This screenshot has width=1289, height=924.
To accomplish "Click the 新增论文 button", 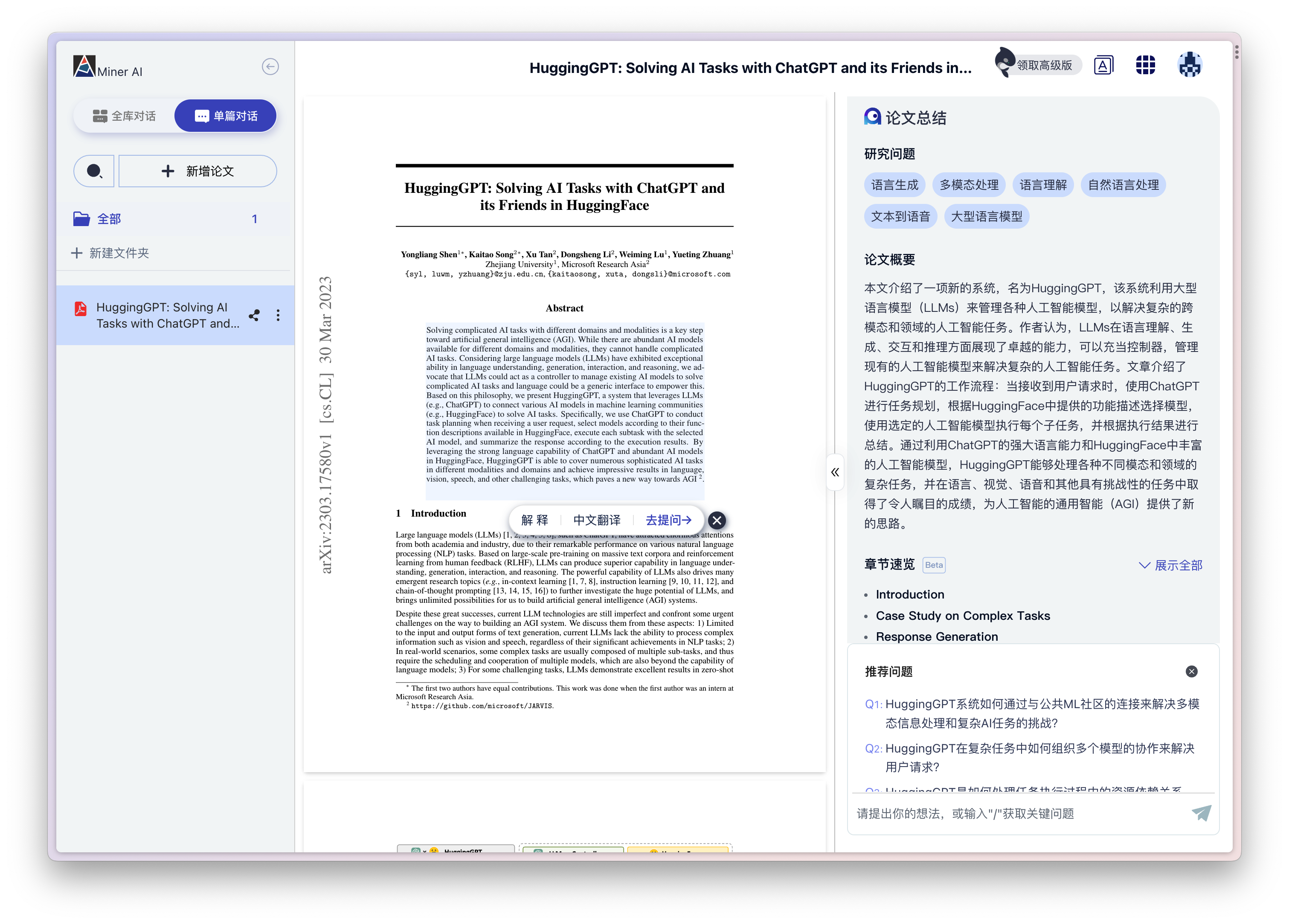I will pos(198,171).
